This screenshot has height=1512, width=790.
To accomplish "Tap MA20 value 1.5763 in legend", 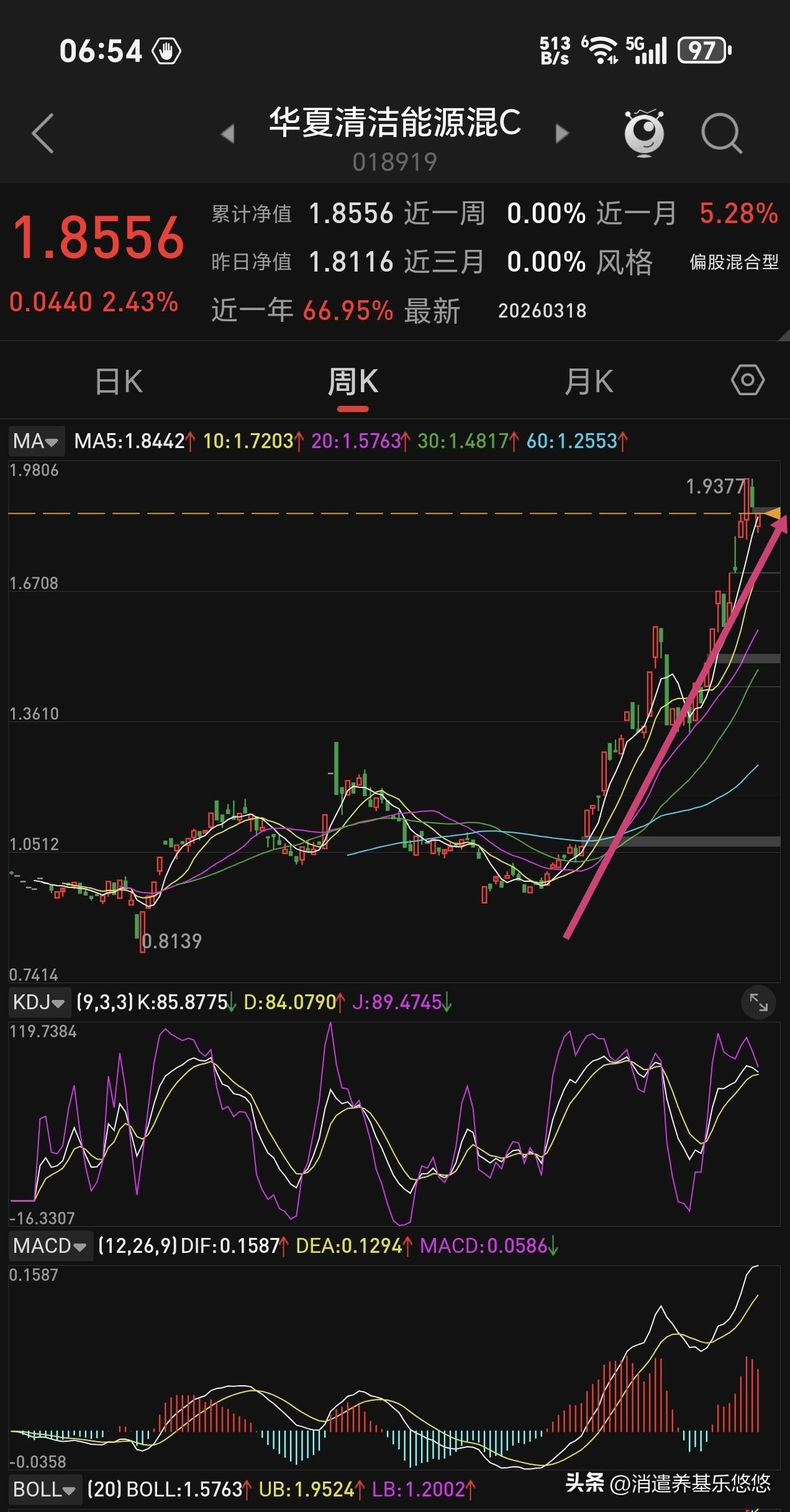I will click(x=361, y=441).
